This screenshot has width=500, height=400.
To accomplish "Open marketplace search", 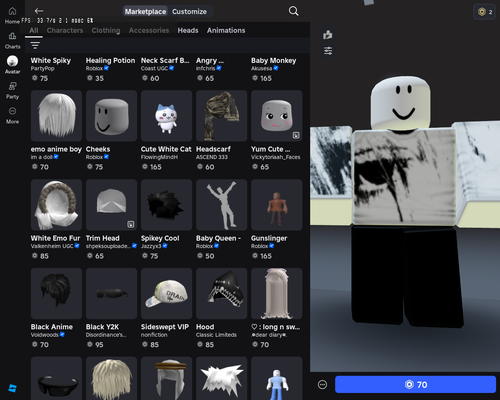I will pos(293,11).
